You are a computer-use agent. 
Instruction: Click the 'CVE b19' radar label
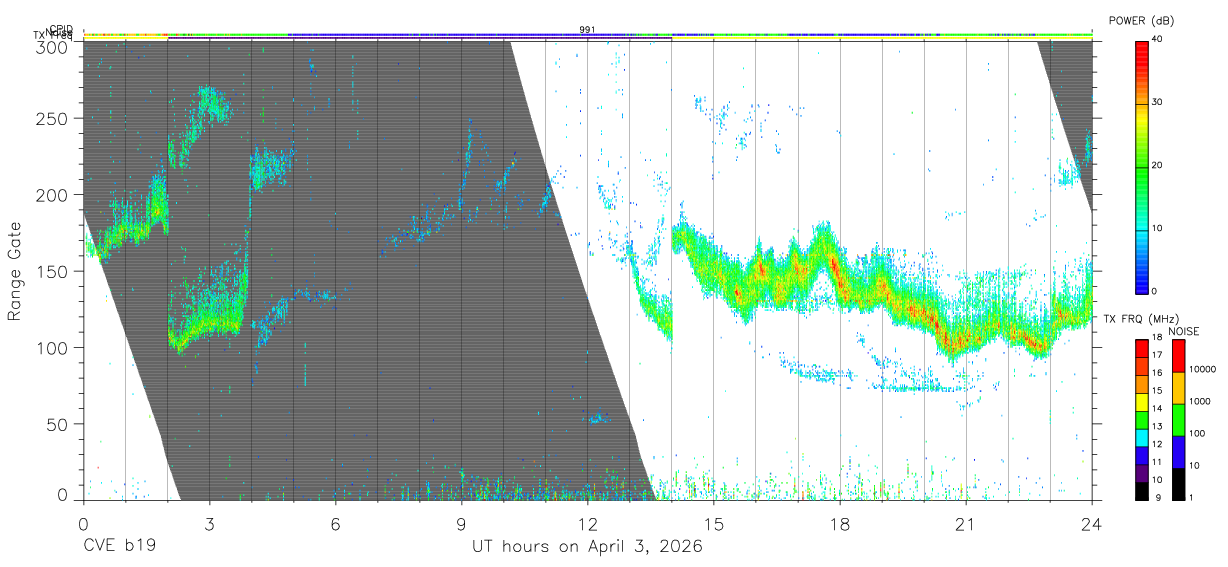(x=119, y=547)
